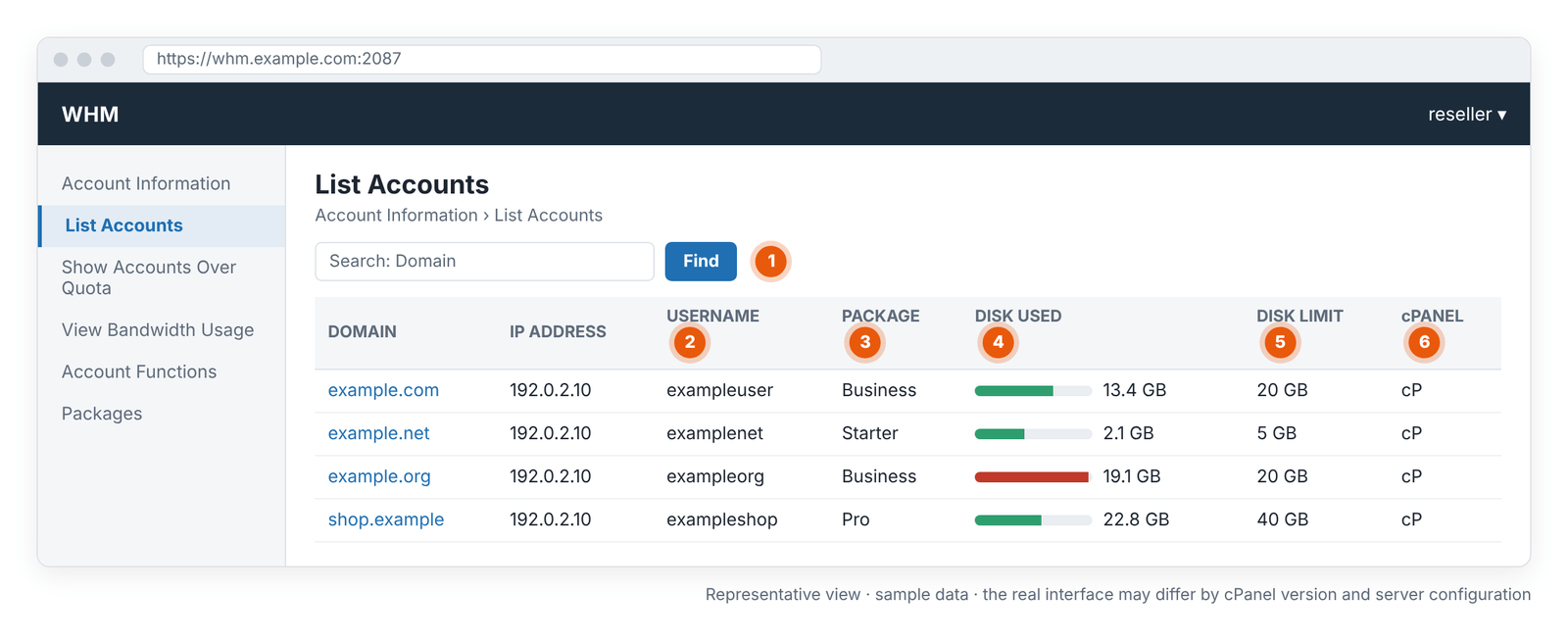This screenshot has width=1568, height=642.
Task: Click 20 GB limit in example.org row
Action: (1283, 476)
